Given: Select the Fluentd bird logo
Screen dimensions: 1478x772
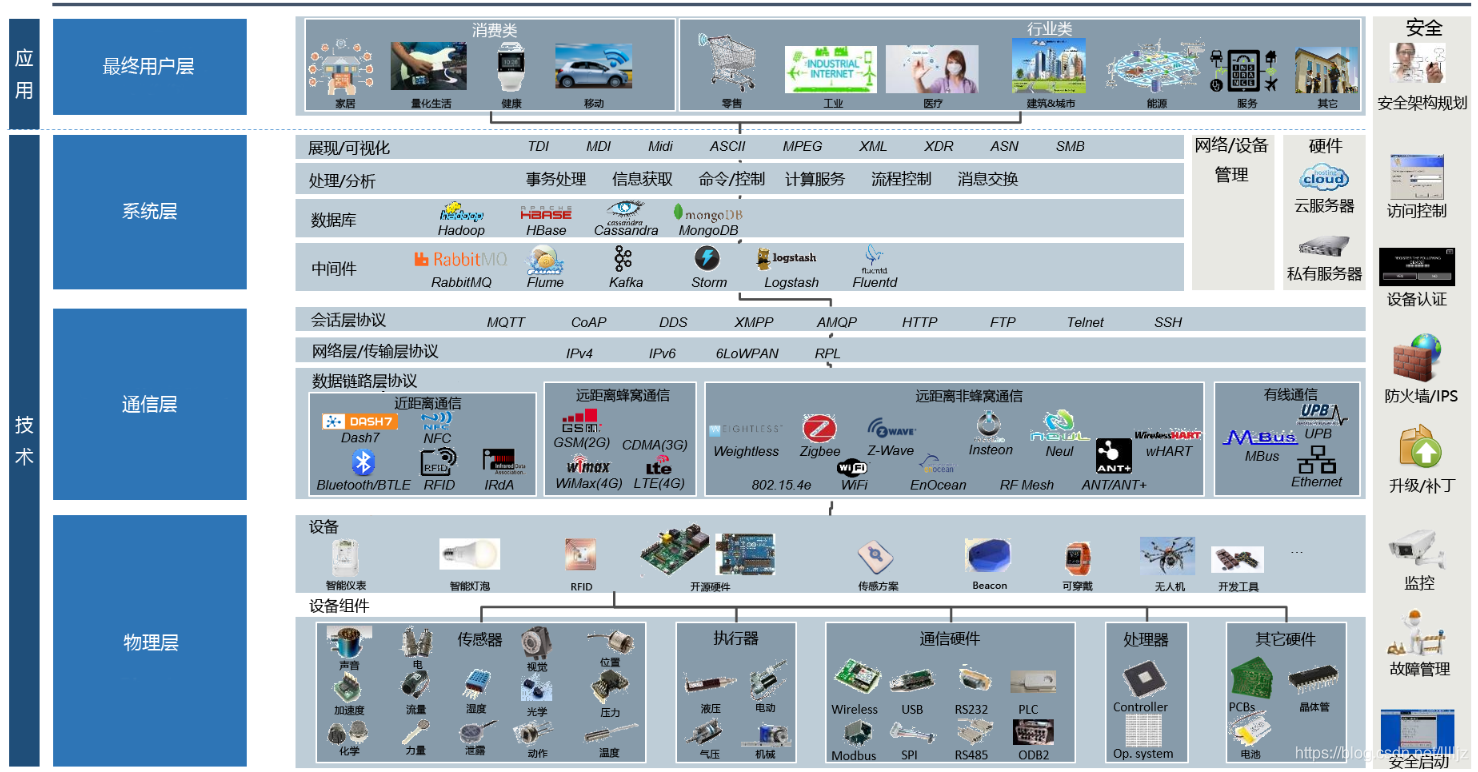Looking at the screenshot, I should pos(874,259).
